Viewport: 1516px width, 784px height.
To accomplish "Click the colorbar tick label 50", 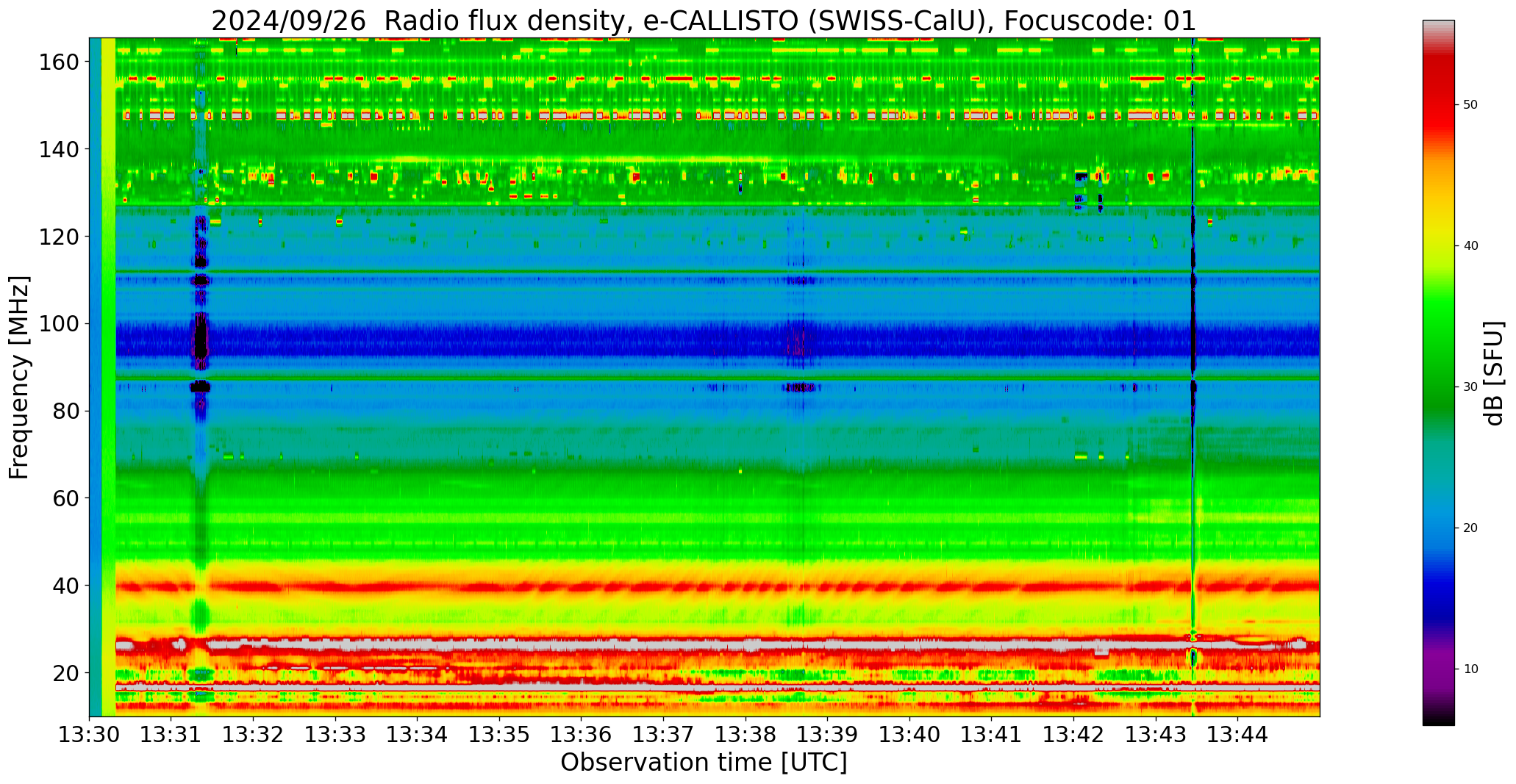I will (x=1470, y=105).
